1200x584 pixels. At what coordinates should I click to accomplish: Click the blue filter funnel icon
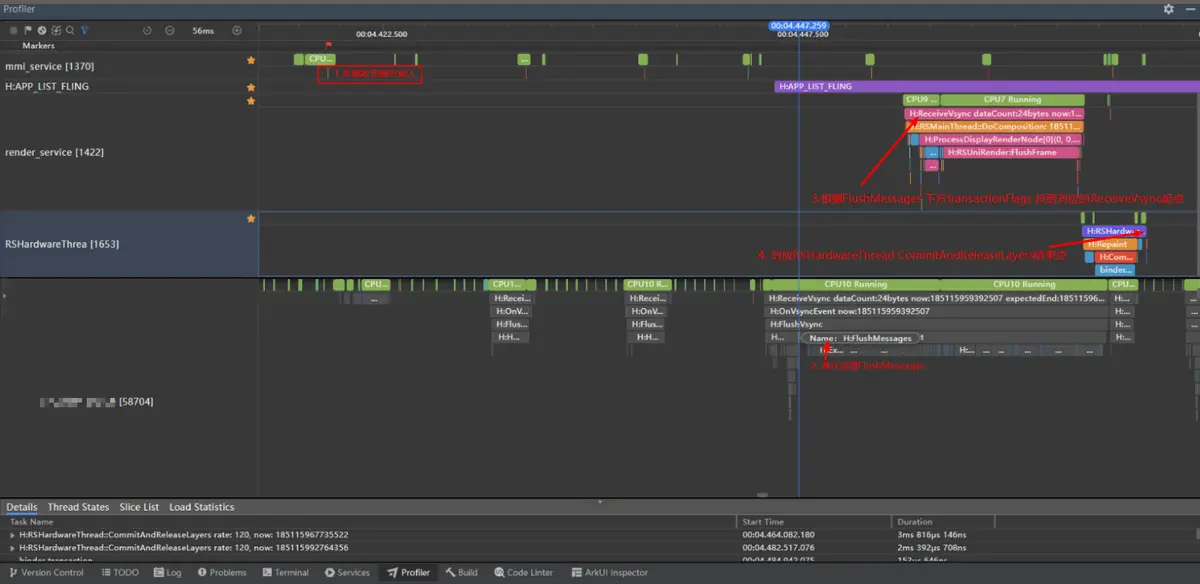click(x=84, y=30)
